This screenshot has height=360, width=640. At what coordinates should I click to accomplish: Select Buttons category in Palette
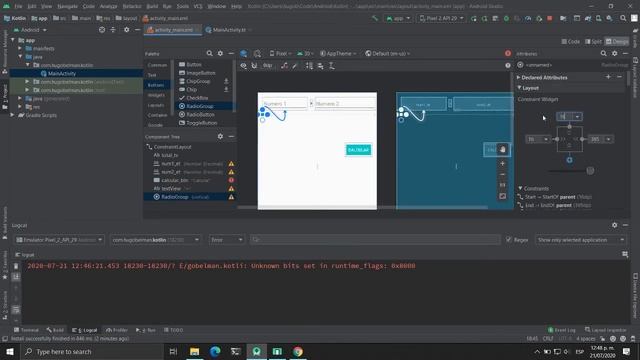(156, 85)
